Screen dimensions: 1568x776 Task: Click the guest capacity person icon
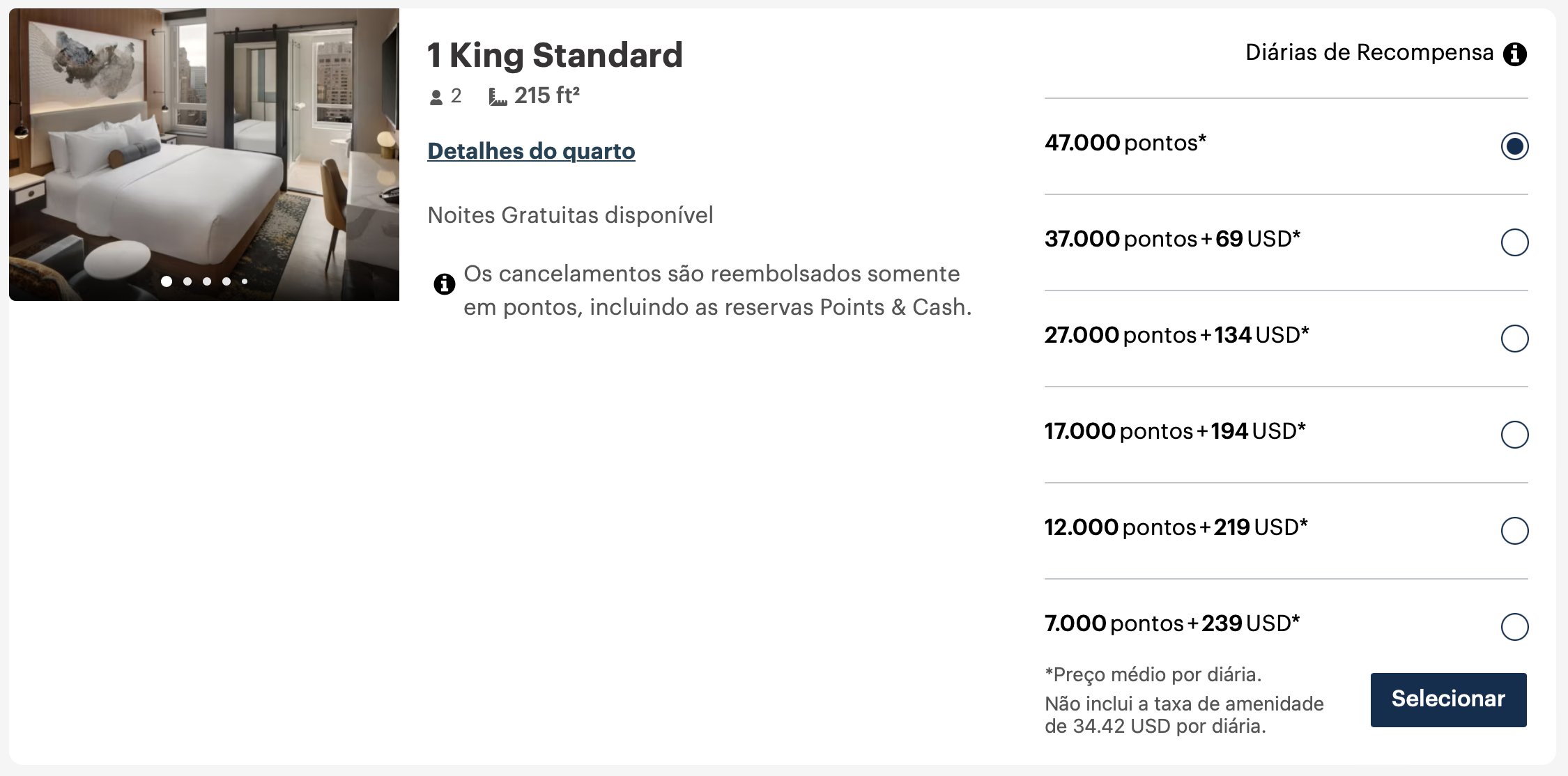[436, 98]
